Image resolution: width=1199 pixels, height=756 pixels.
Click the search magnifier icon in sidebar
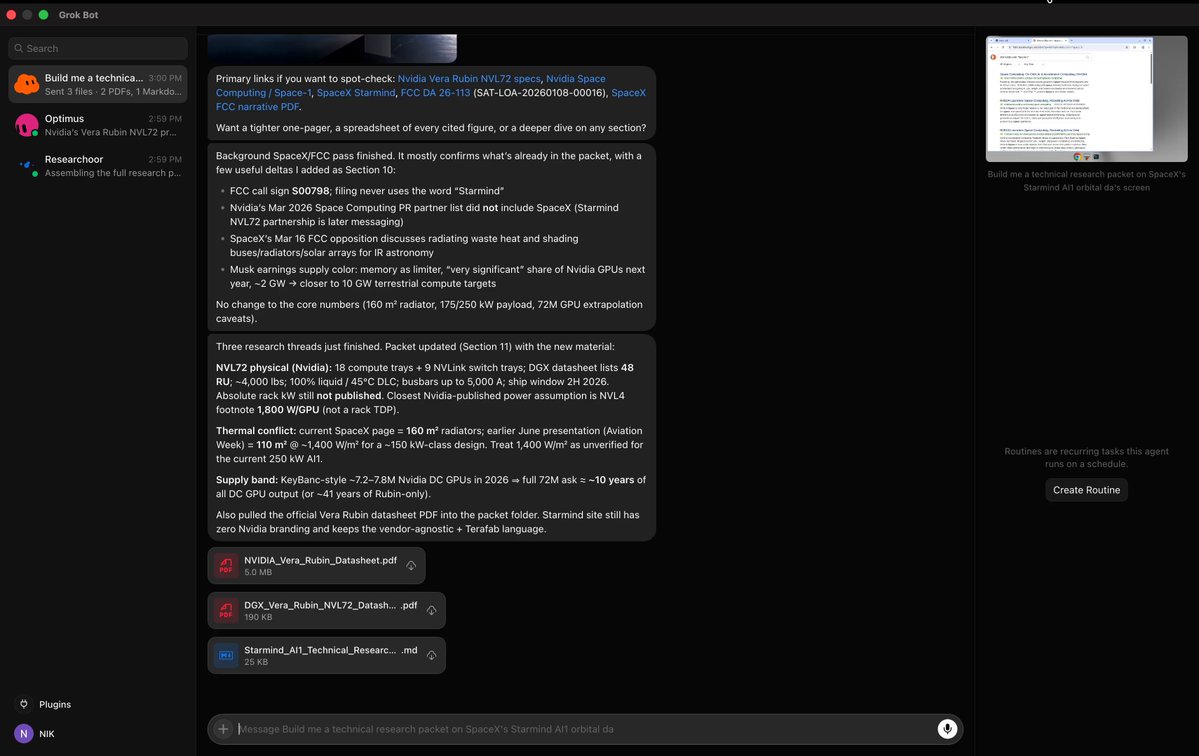click(x=18, y=48)
